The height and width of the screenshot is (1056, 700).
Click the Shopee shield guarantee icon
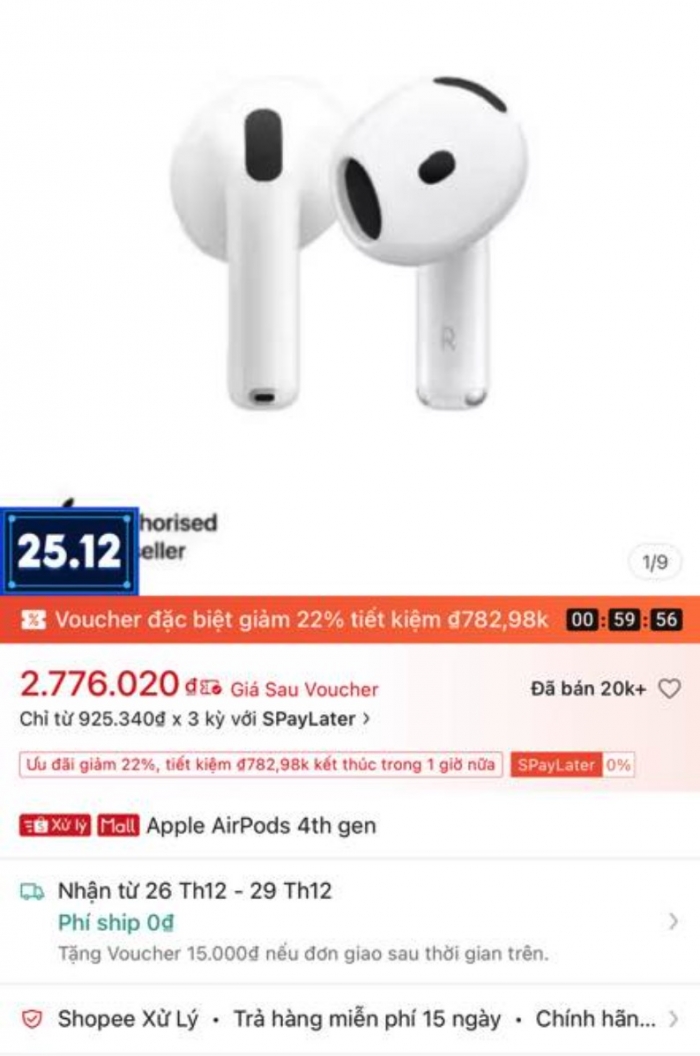click(x=32, y=1019)
